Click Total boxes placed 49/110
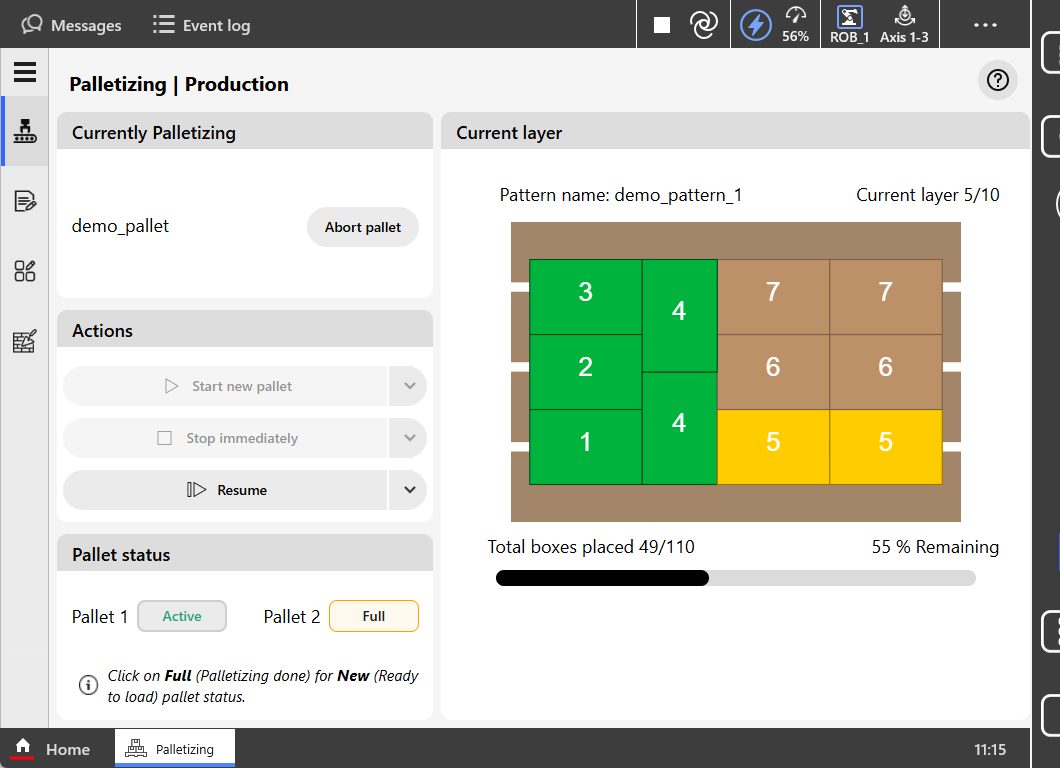 pyautogui.click(x=591, y=547)
